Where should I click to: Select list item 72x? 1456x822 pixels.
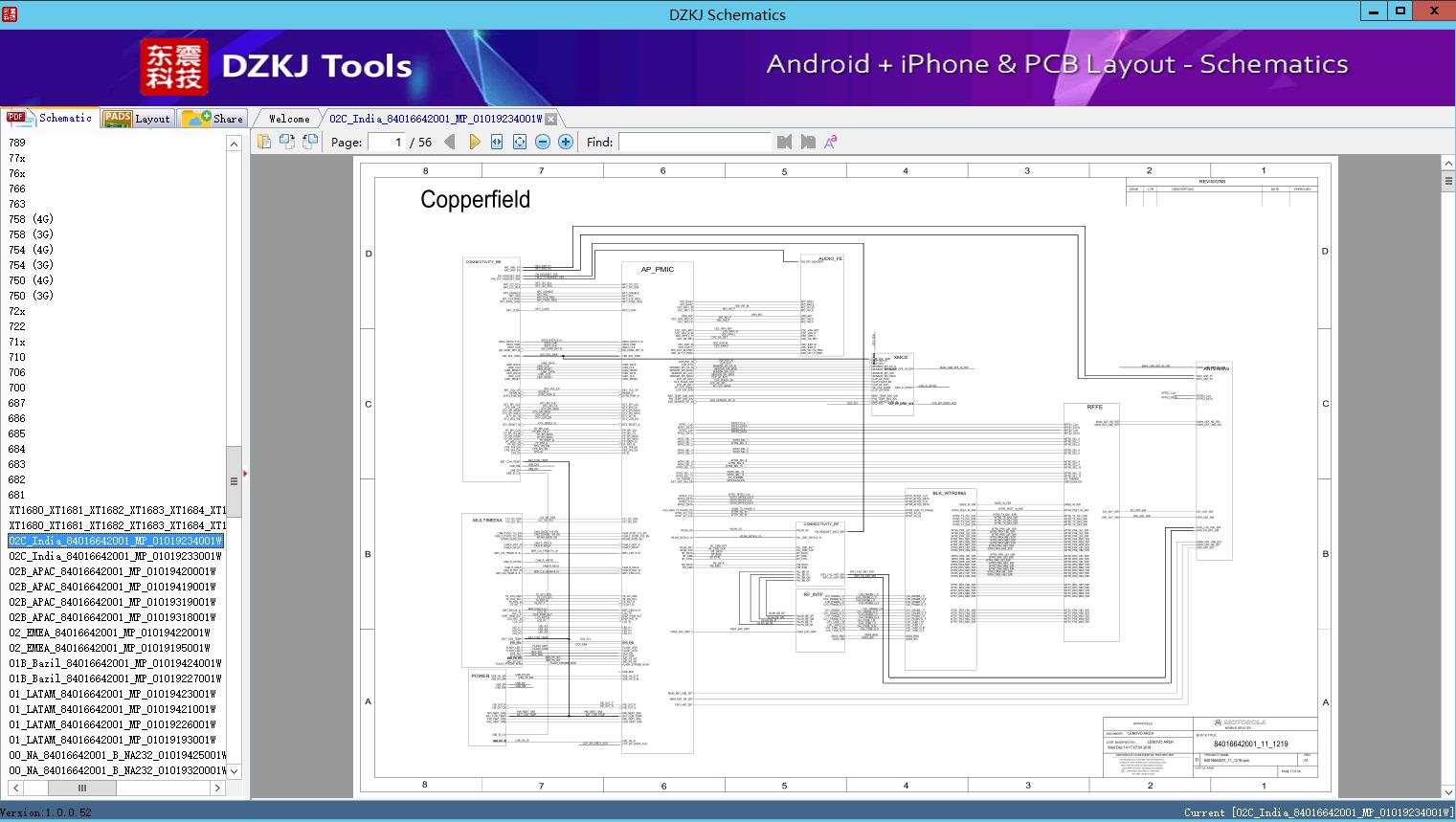(x=17, y=311)
